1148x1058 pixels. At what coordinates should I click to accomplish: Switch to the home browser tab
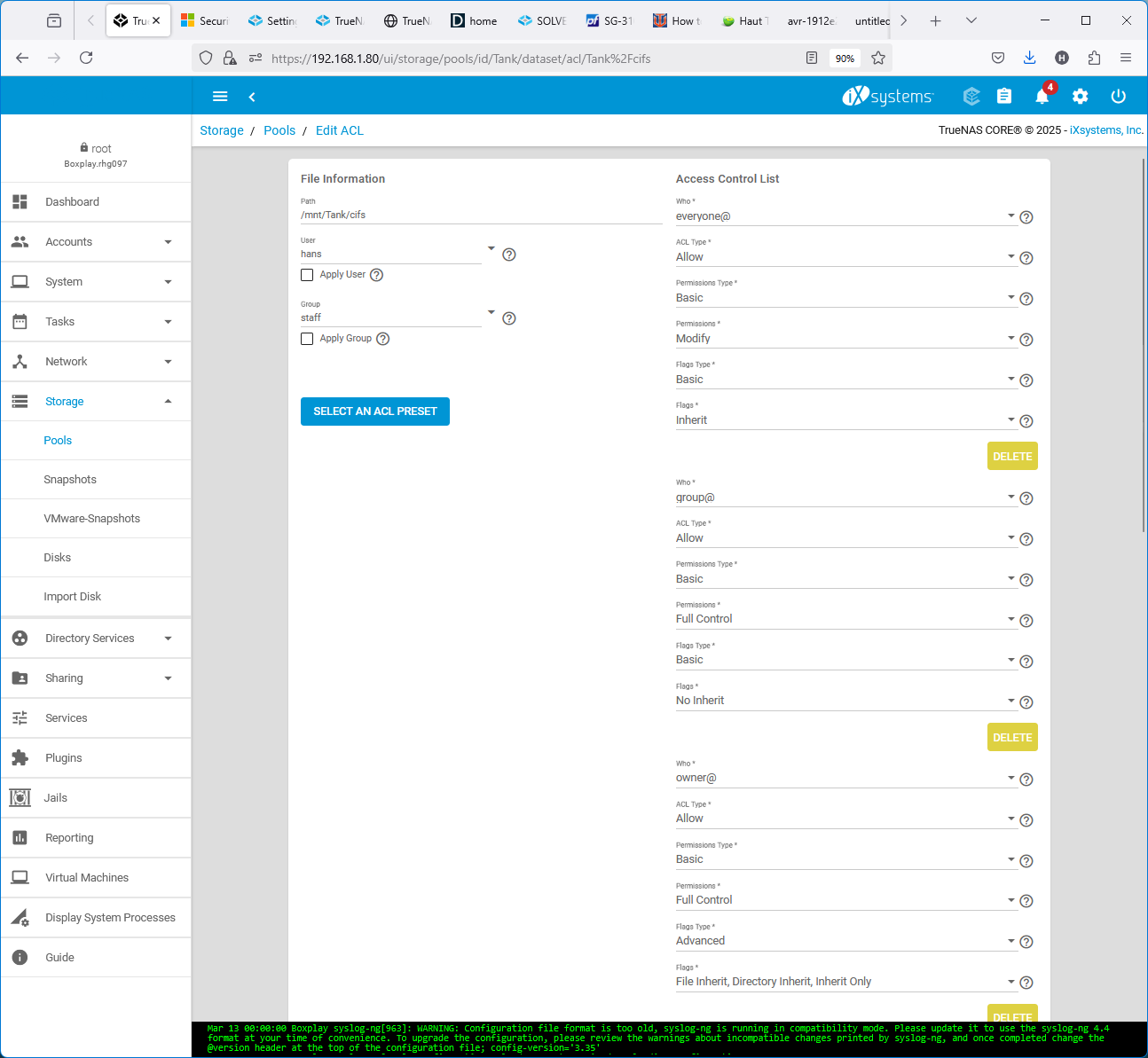476,20
